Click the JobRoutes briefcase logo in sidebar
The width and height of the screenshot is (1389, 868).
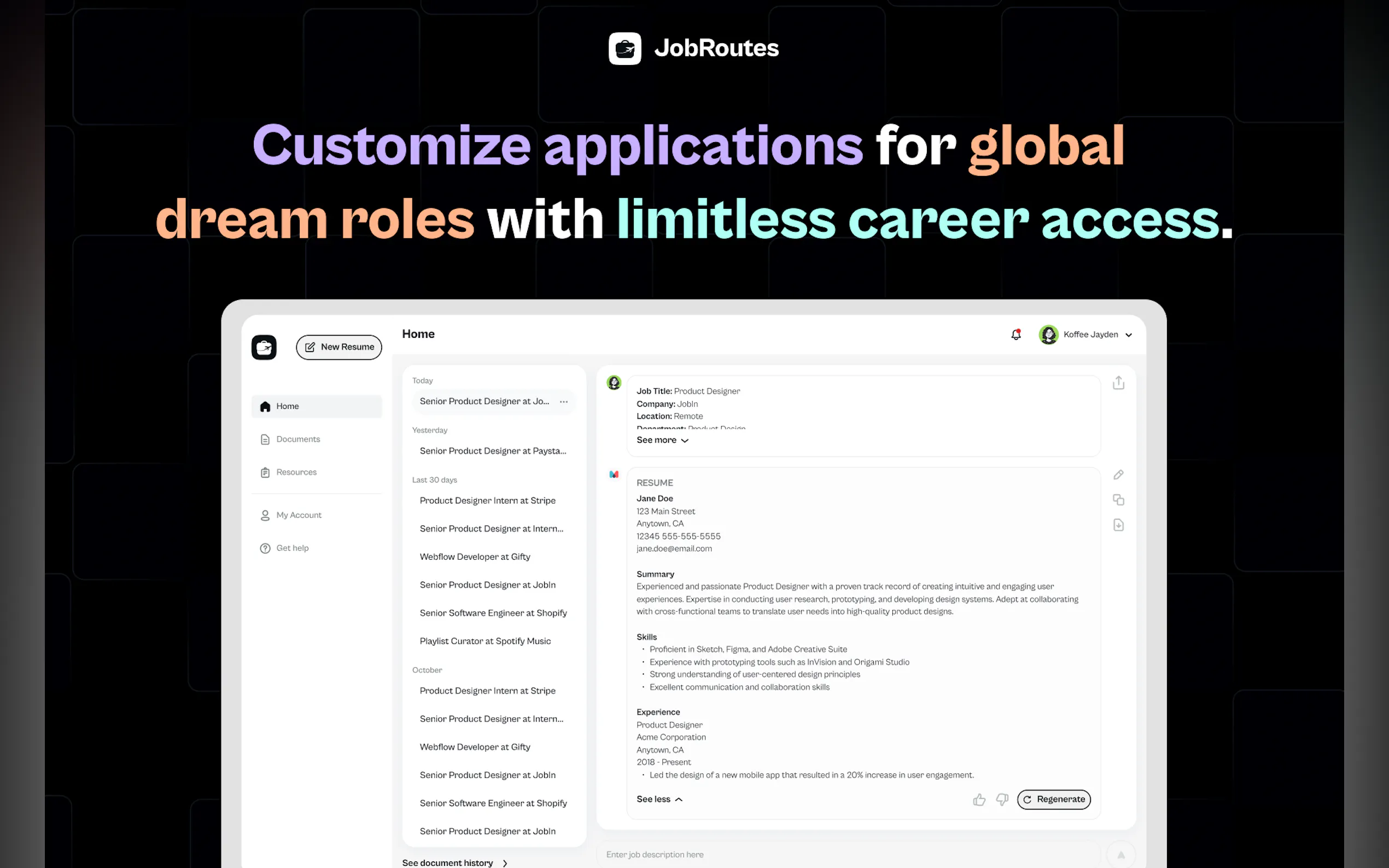pyautogui.click(x=264, y=347)
